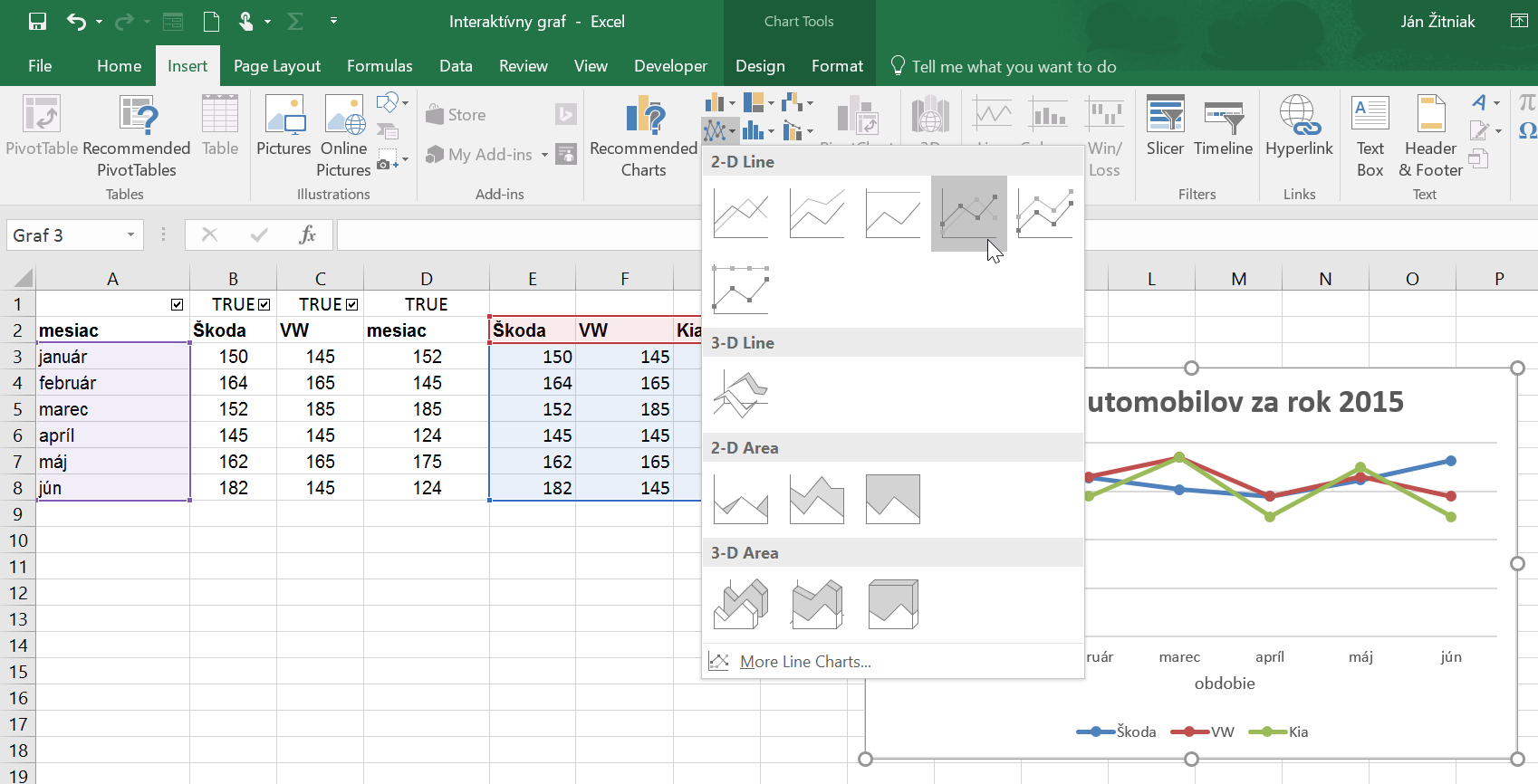Click the Kia legend entry in chart
Screen dimensions: 1538x784
[1278, 731]
